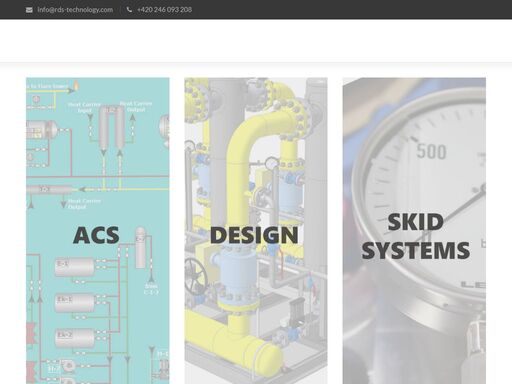Image resolution: width=512 pixels, height=384 pixels.
Task: Click the E-1 vessel in the ACS diagram
Action: pos(74,267)
